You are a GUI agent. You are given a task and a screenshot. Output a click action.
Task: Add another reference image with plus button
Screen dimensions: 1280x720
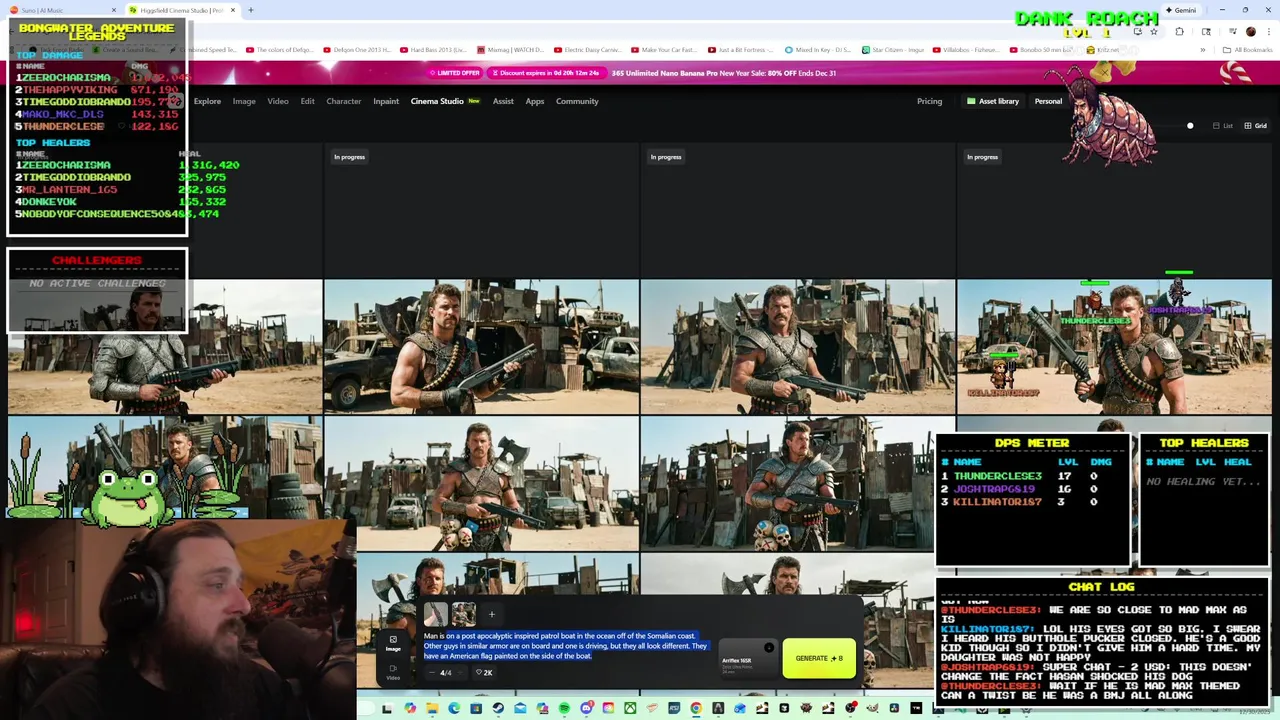pos(491,614)
